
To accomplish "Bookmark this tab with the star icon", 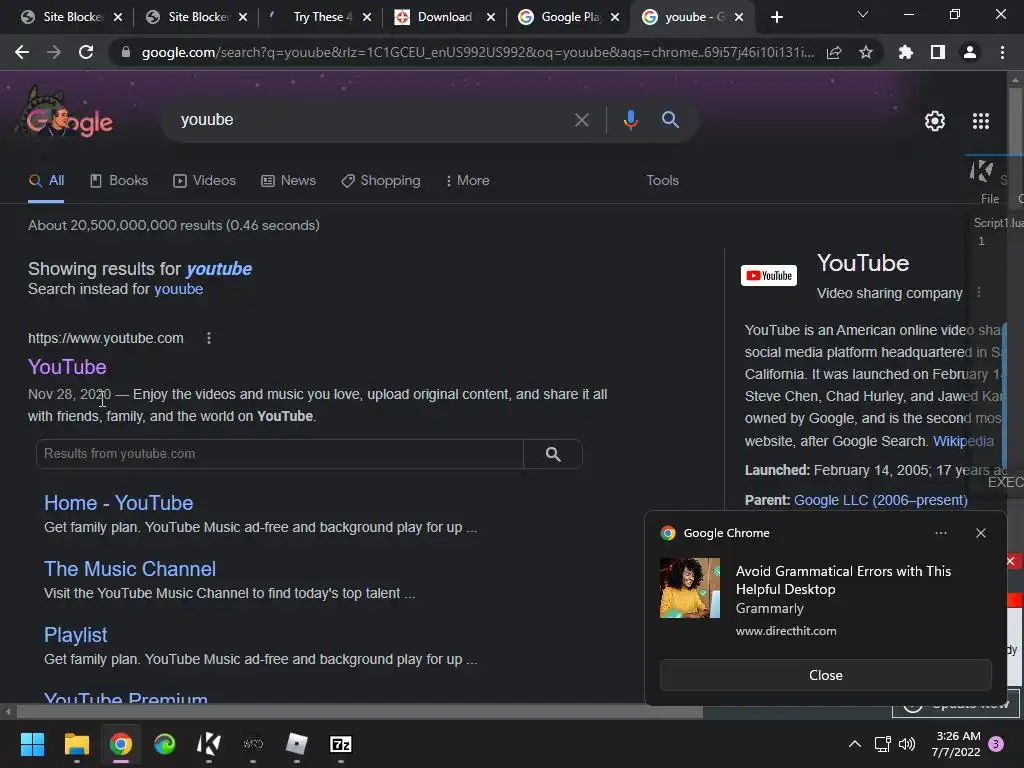I will click(x=866, y=52).
